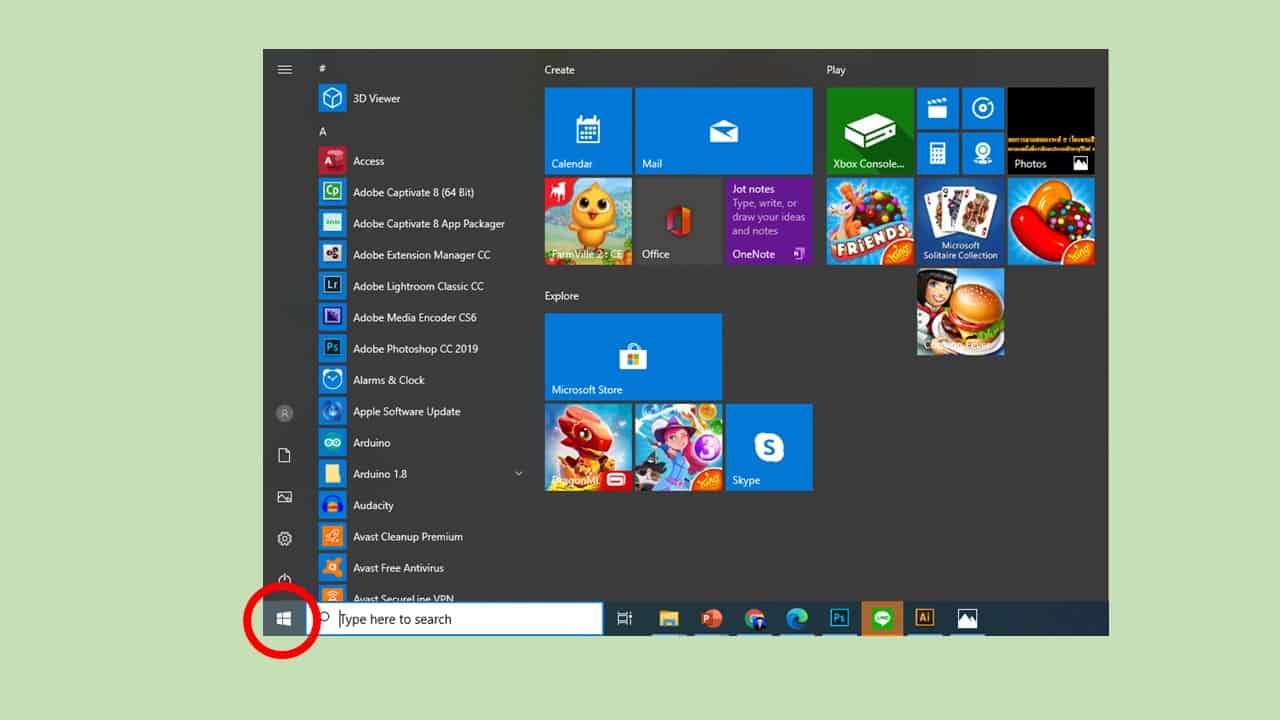Image resolution: width=1280 pixels, height=720 pixels.
Task: Open the Photos app on the taskbar
Action: tap(967, 619)
